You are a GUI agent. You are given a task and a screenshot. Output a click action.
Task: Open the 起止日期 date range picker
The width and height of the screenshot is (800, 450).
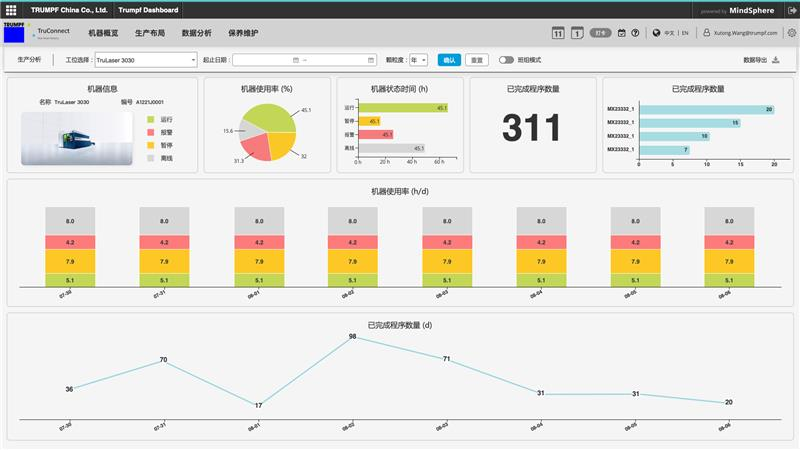point(305,60)
